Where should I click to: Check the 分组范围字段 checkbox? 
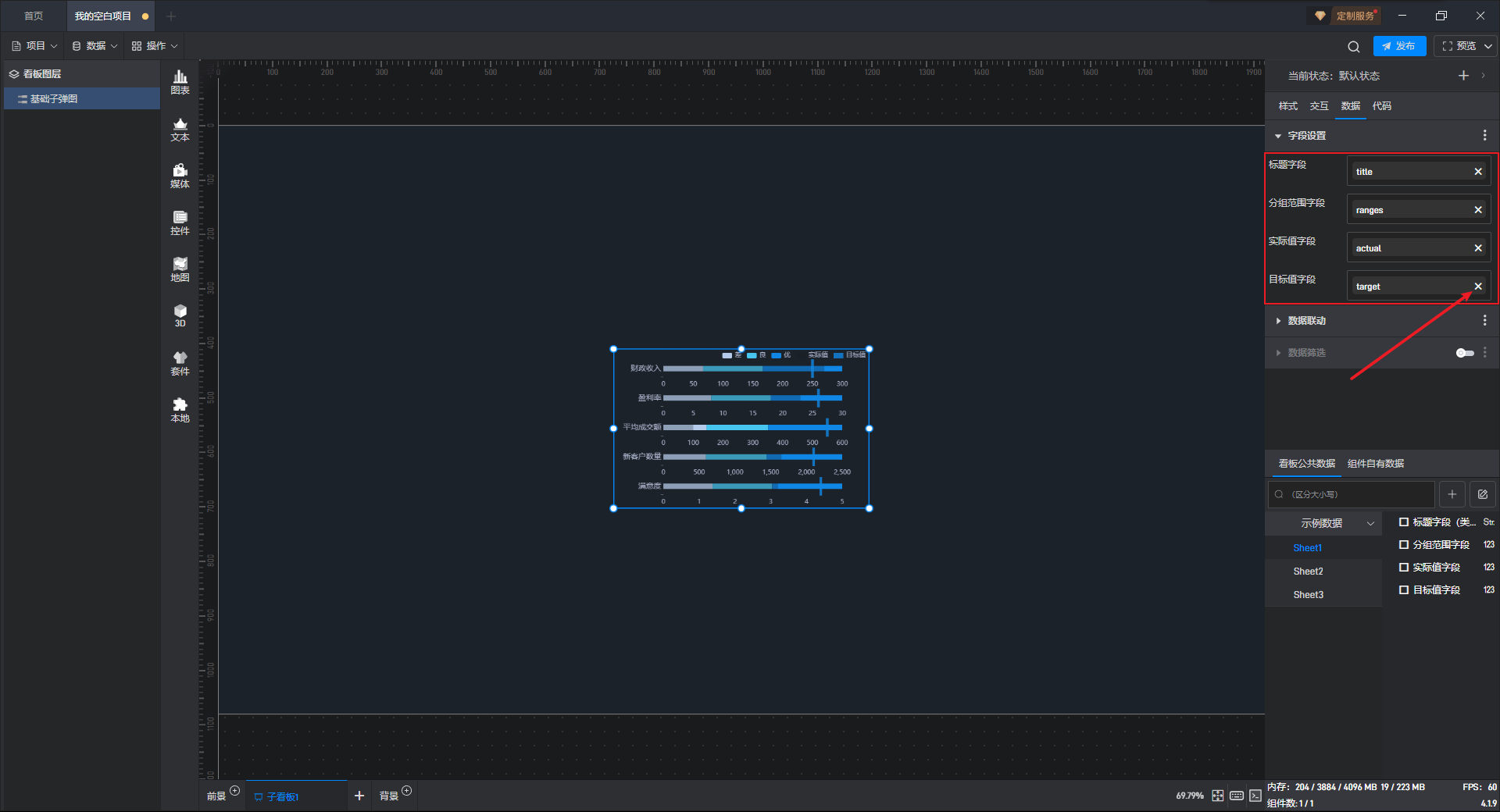[x=1403, y=545]
